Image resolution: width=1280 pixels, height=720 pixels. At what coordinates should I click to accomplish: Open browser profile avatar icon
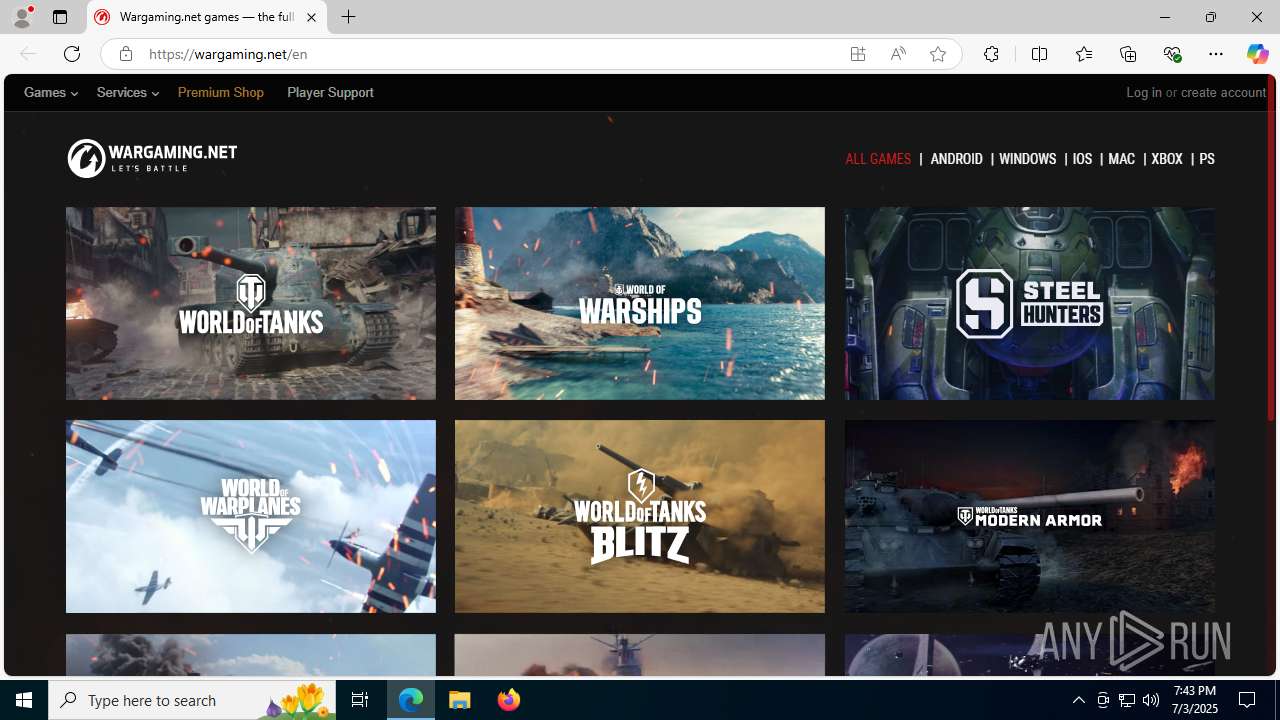(x=22, y=17)
